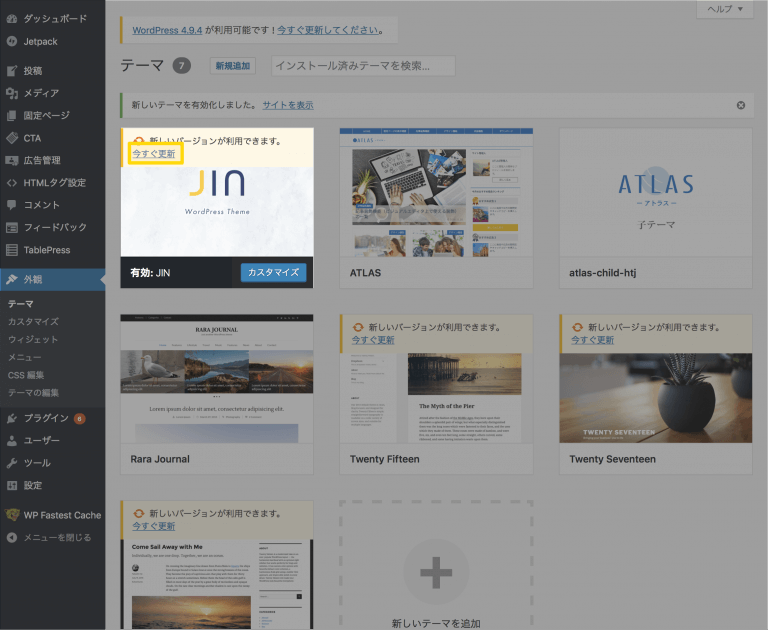Open テーマの編集 submenu item

33,392
